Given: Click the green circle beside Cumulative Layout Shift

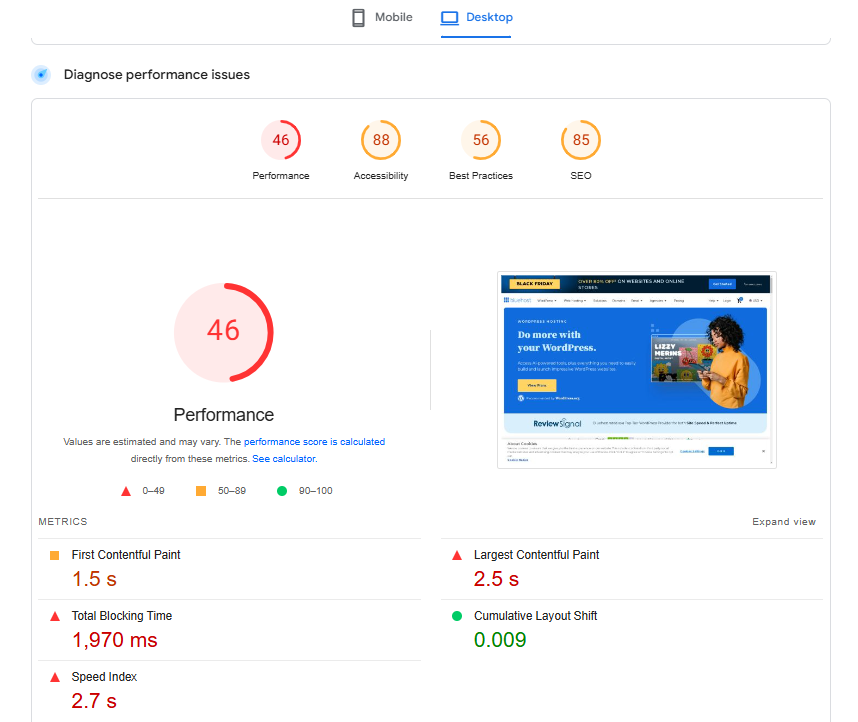Looking at the screenshot, I should click(x=457, y=616).
